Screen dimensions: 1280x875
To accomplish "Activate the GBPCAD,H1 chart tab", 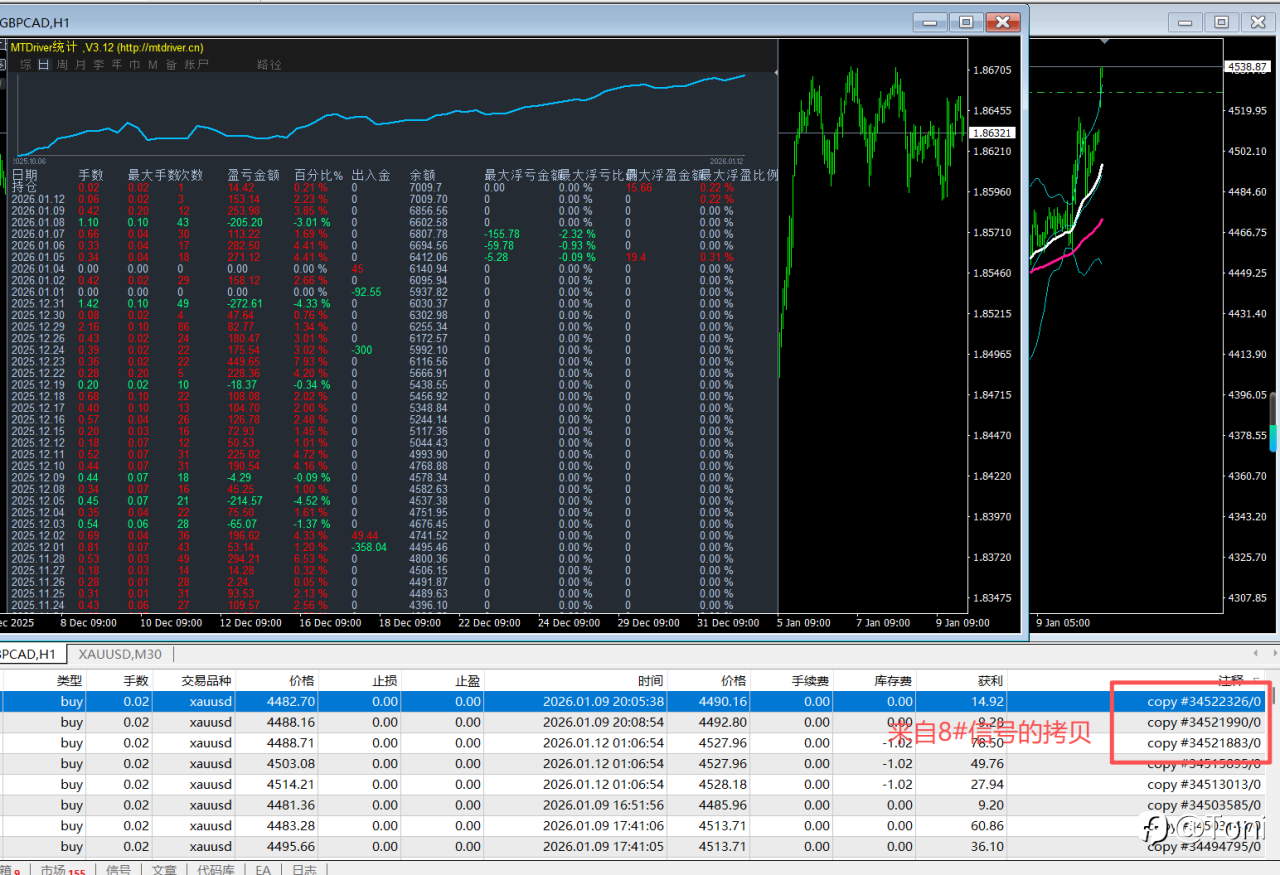I will (28, 654).
